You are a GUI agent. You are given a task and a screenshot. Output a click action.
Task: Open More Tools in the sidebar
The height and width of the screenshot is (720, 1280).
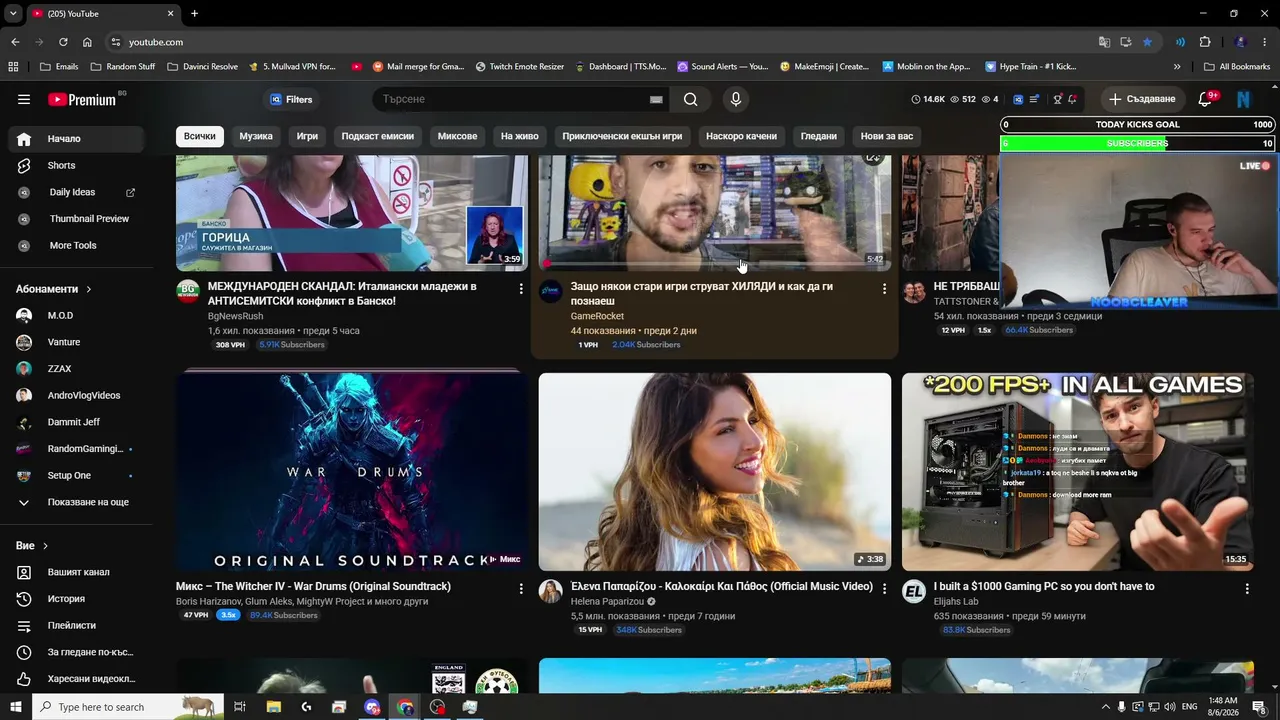pos(75,245)
